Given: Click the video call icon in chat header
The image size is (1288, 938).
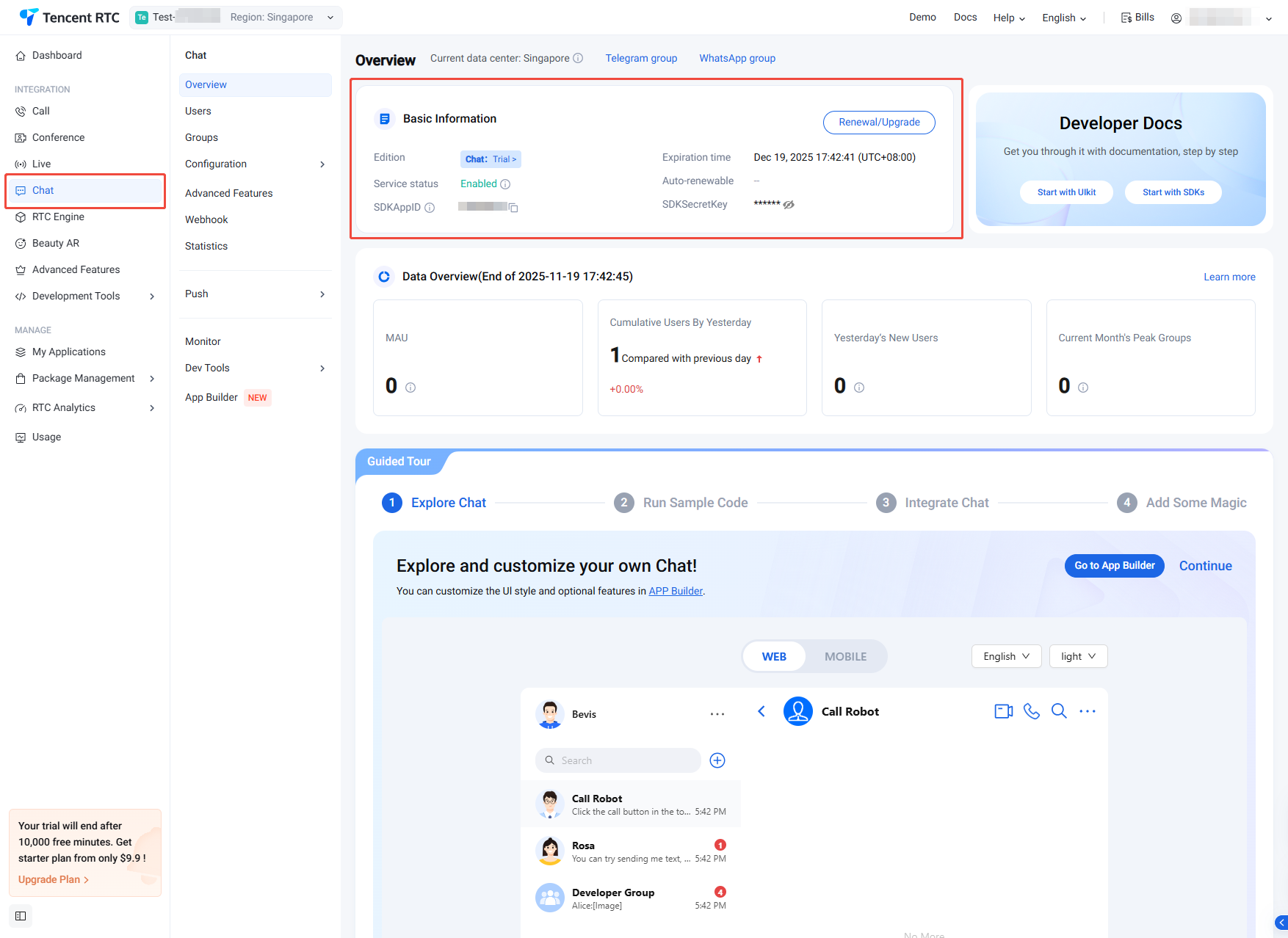Looking at the screenshot, I should (x=1003, y=711).
